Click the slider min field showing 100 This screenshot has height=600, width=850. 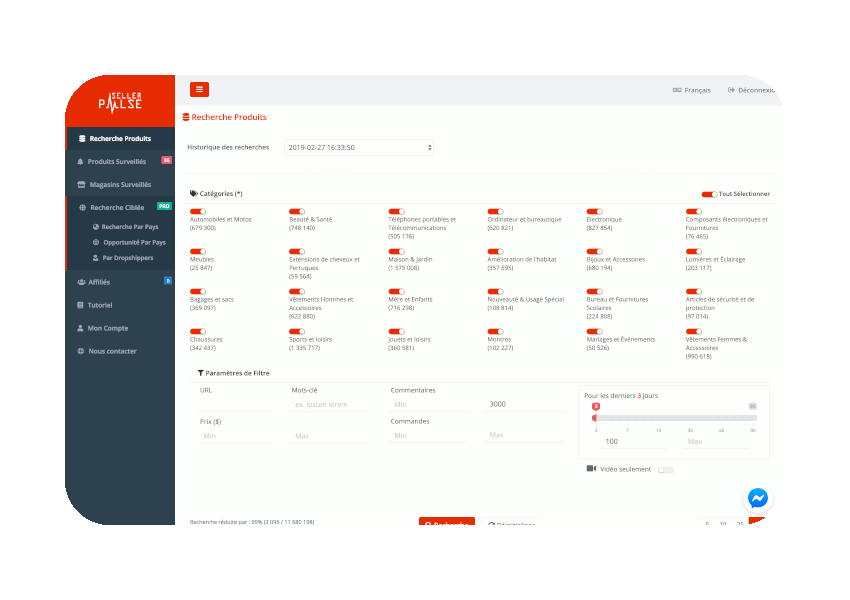click(x=633, y=442)
